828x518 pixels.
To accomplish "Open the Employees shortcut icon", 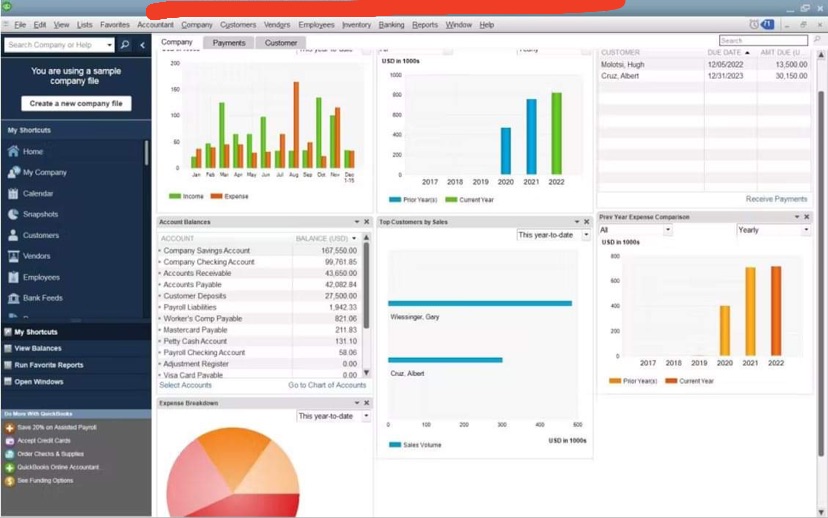I will [x=13, y=277].
